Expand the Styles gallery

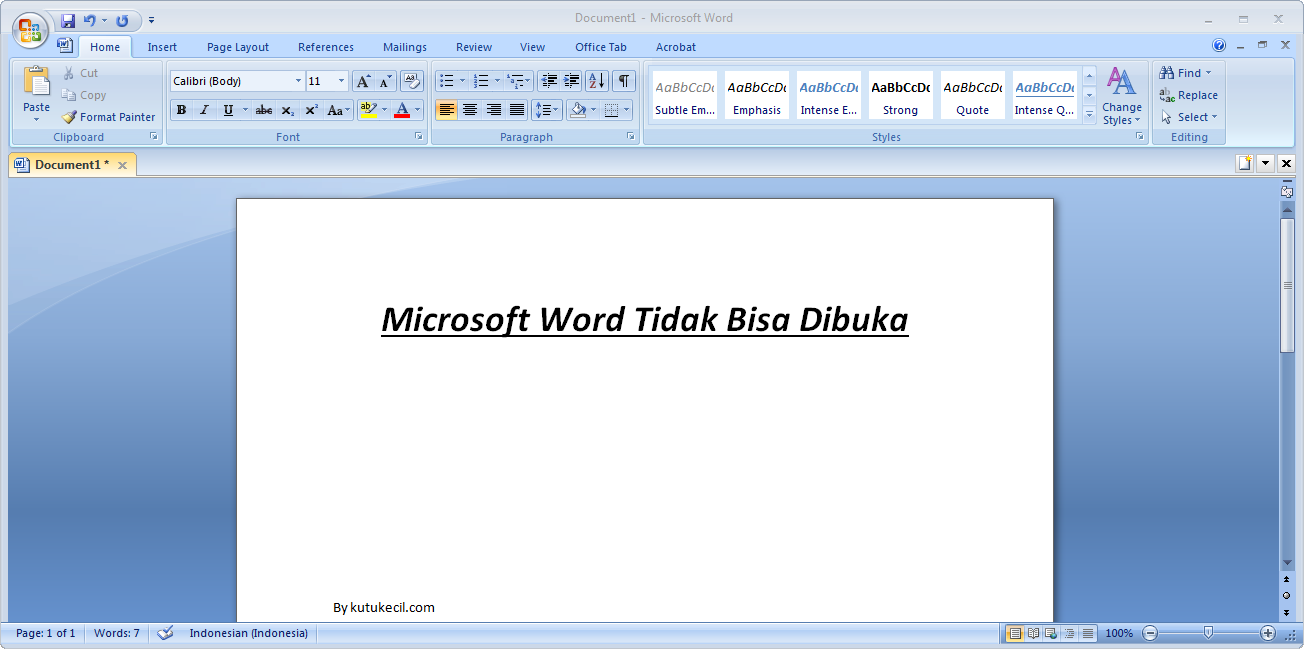tap(1090, 114)
